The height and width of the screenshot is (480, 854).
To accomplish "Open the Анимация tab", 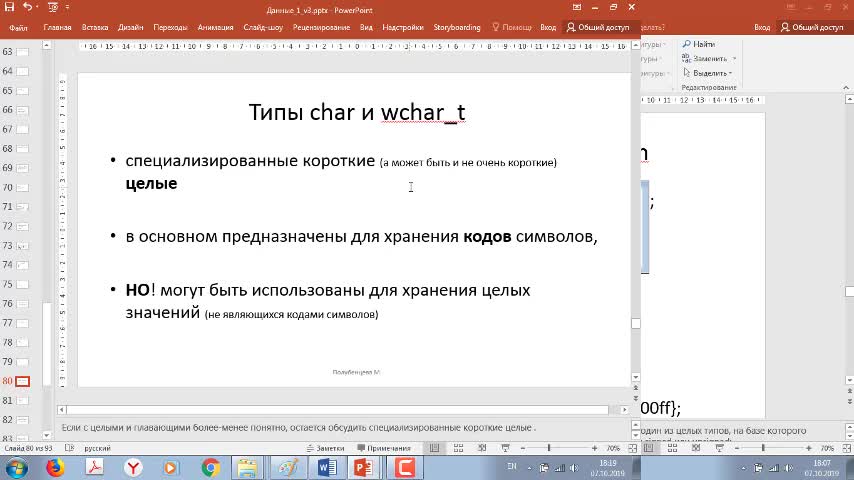I will click(215, 27).
